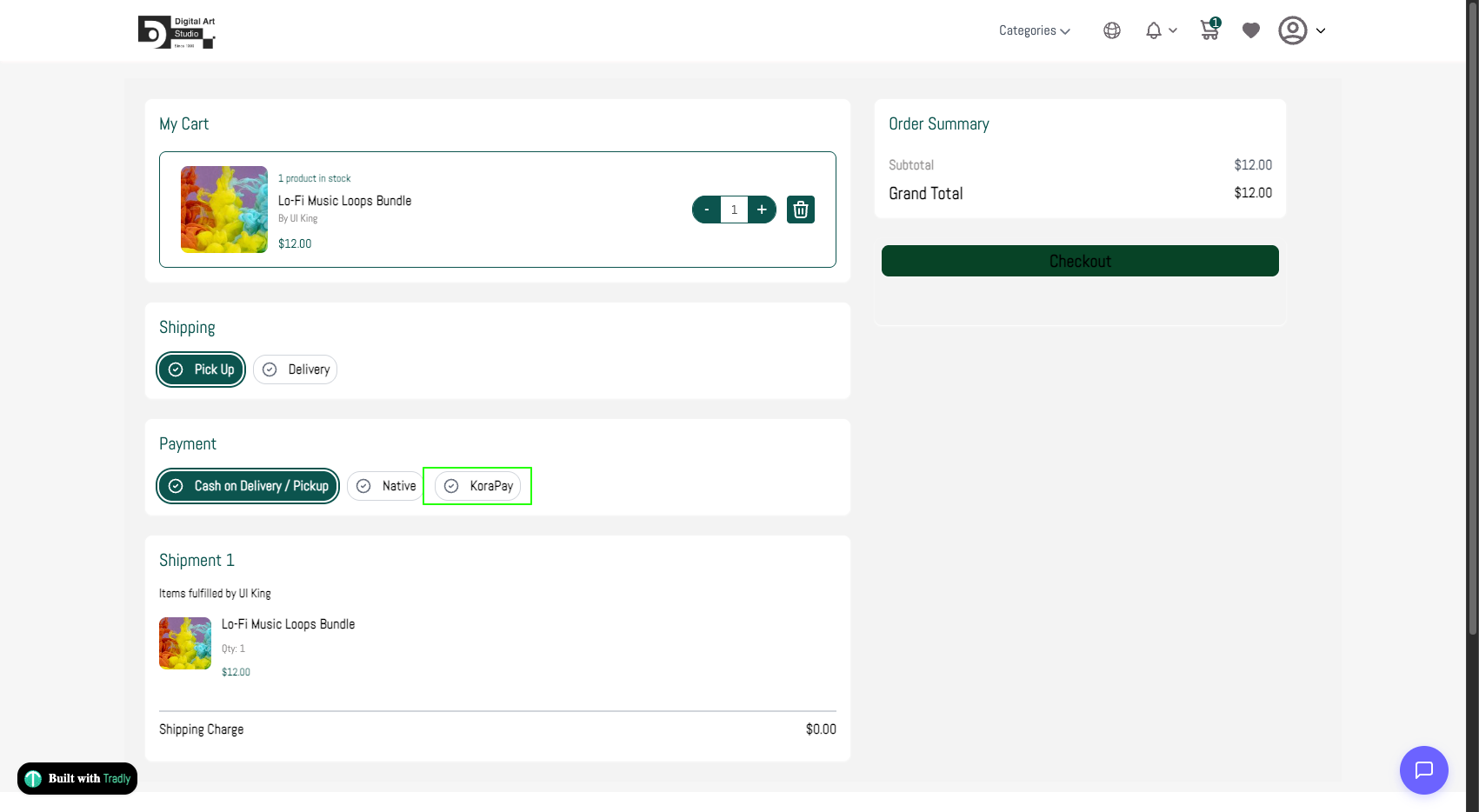This screenshot has width=1479, height=812.
Task: Open the language globe icon
Action: click(1111, 30)
